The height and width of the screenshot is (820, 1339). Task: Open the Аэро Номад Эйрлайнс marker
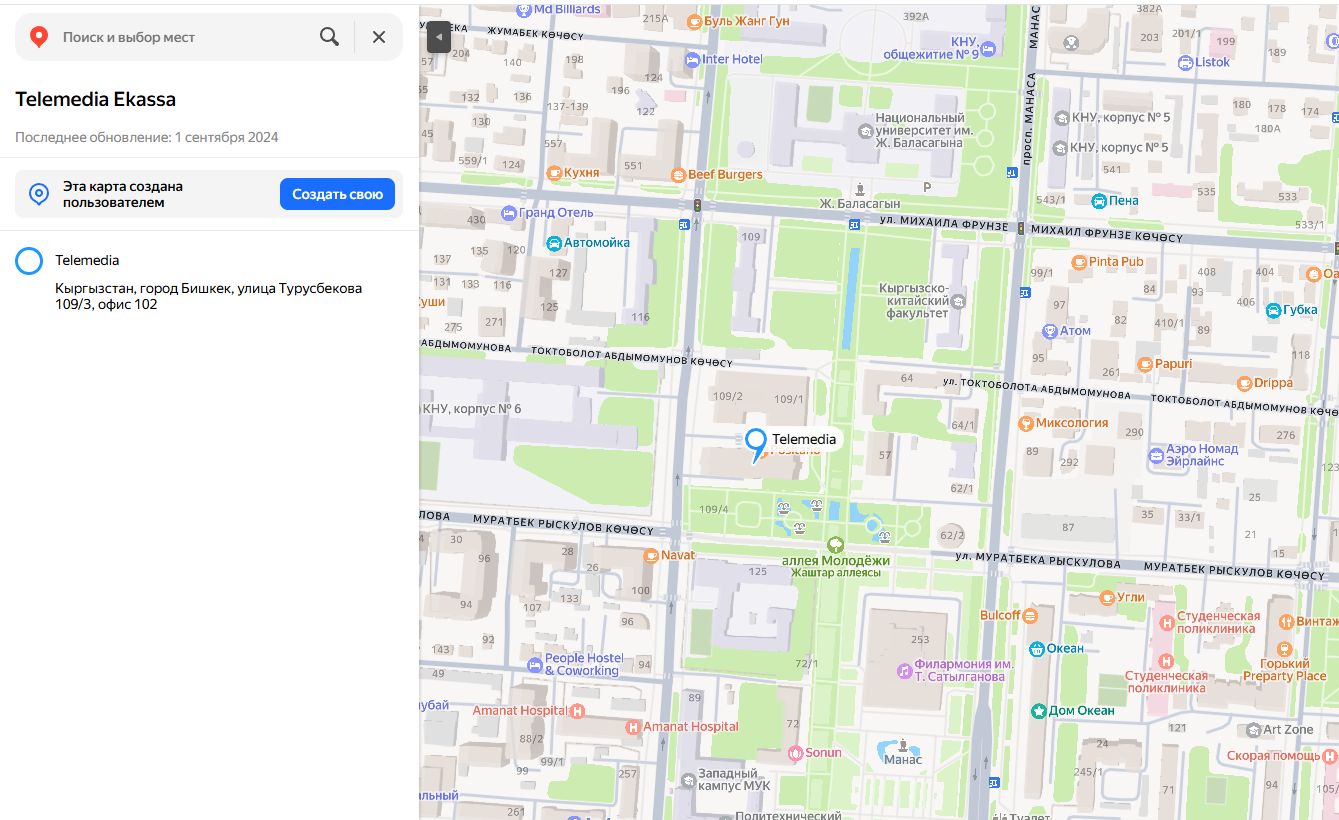(1156, 456)
